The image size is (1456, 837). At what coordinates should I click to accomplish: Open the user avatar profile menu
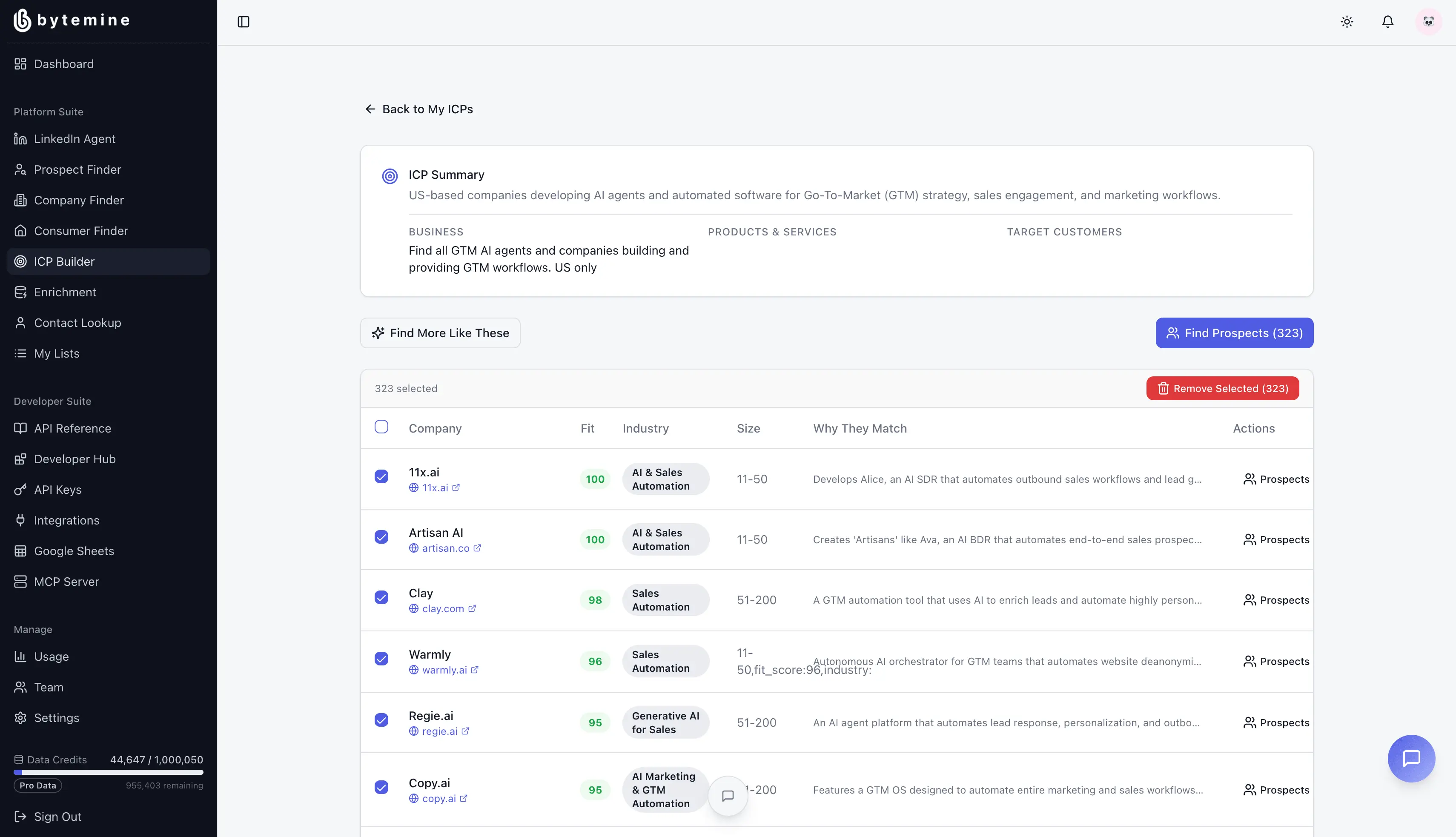point(1428,22)
